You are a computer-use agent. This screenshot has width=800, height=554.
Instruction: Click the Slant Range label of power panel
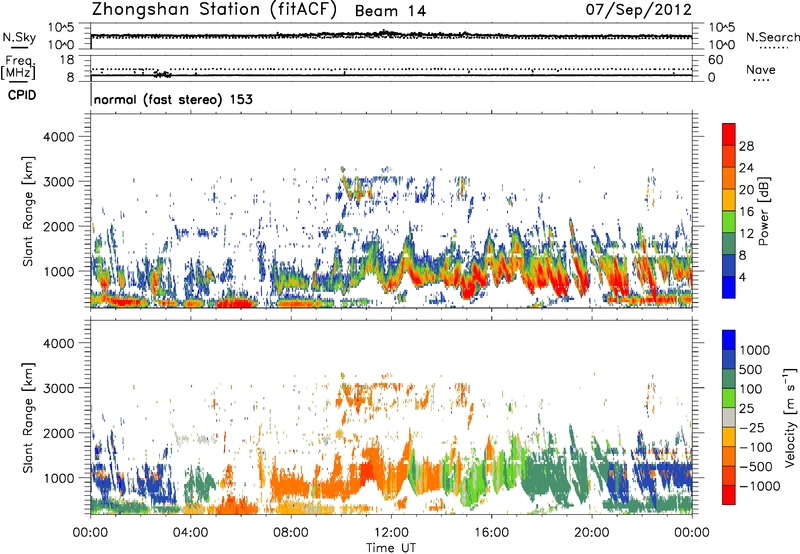(x=28, y=212)
